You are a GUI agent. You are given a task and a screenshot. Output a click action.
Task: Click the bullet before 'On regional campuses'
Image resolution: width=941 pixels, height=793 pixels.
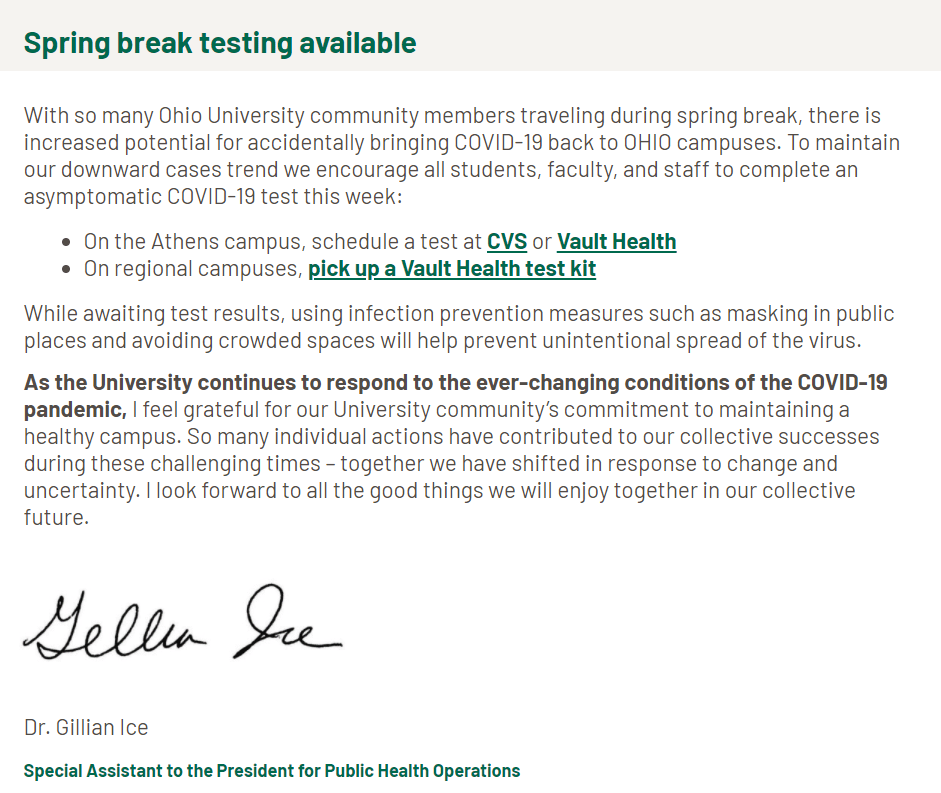pyautogui.click(x=66, y=269)
